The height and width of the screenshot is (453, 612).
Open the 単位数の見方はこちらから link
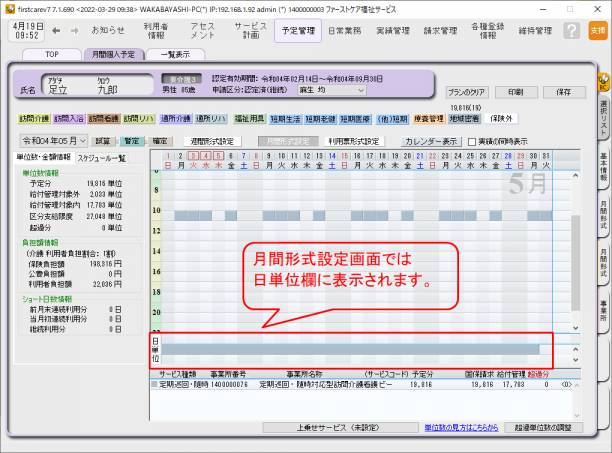461,427
